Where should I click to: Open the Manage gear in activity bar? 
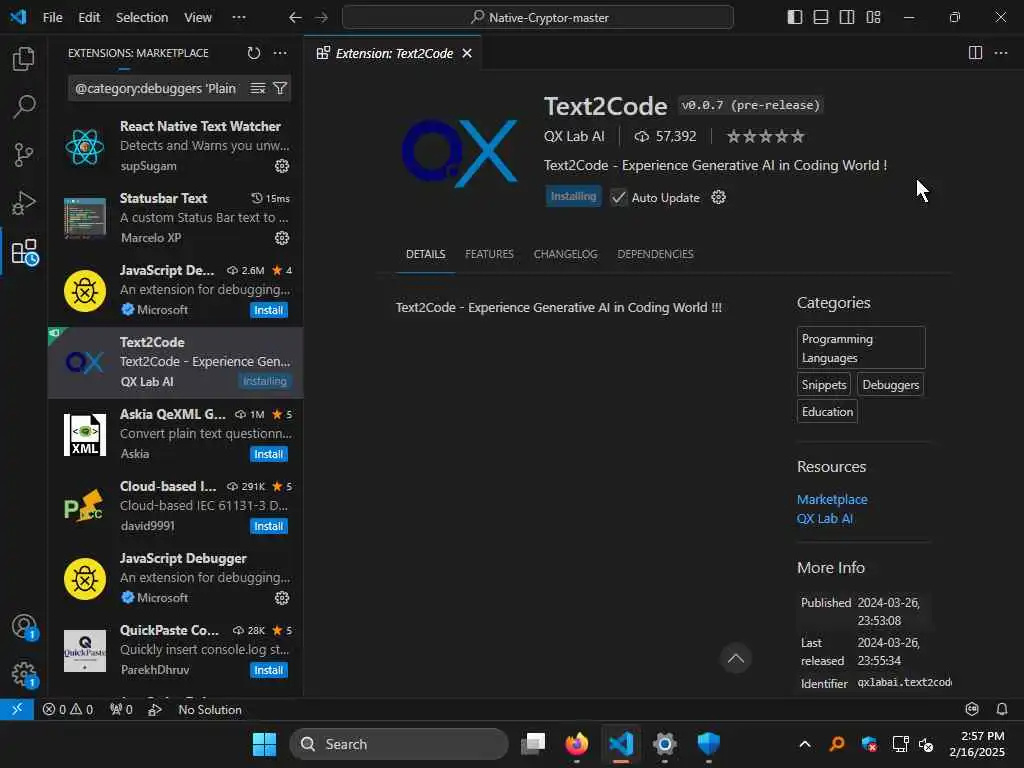(24, 675)
